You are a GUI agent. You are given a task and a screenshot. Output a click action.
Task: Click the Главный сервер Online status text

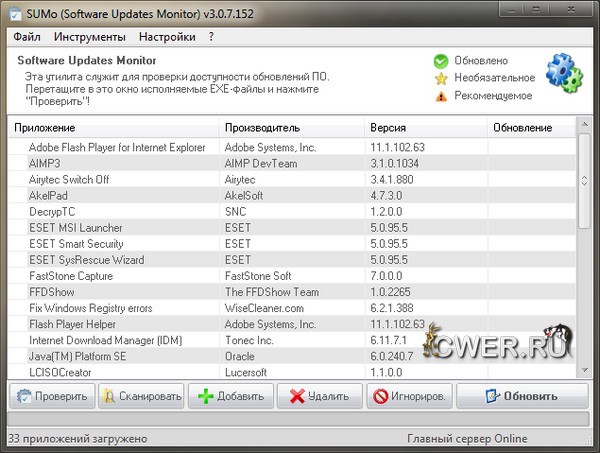pyautogui.click(x=467, y=438)
